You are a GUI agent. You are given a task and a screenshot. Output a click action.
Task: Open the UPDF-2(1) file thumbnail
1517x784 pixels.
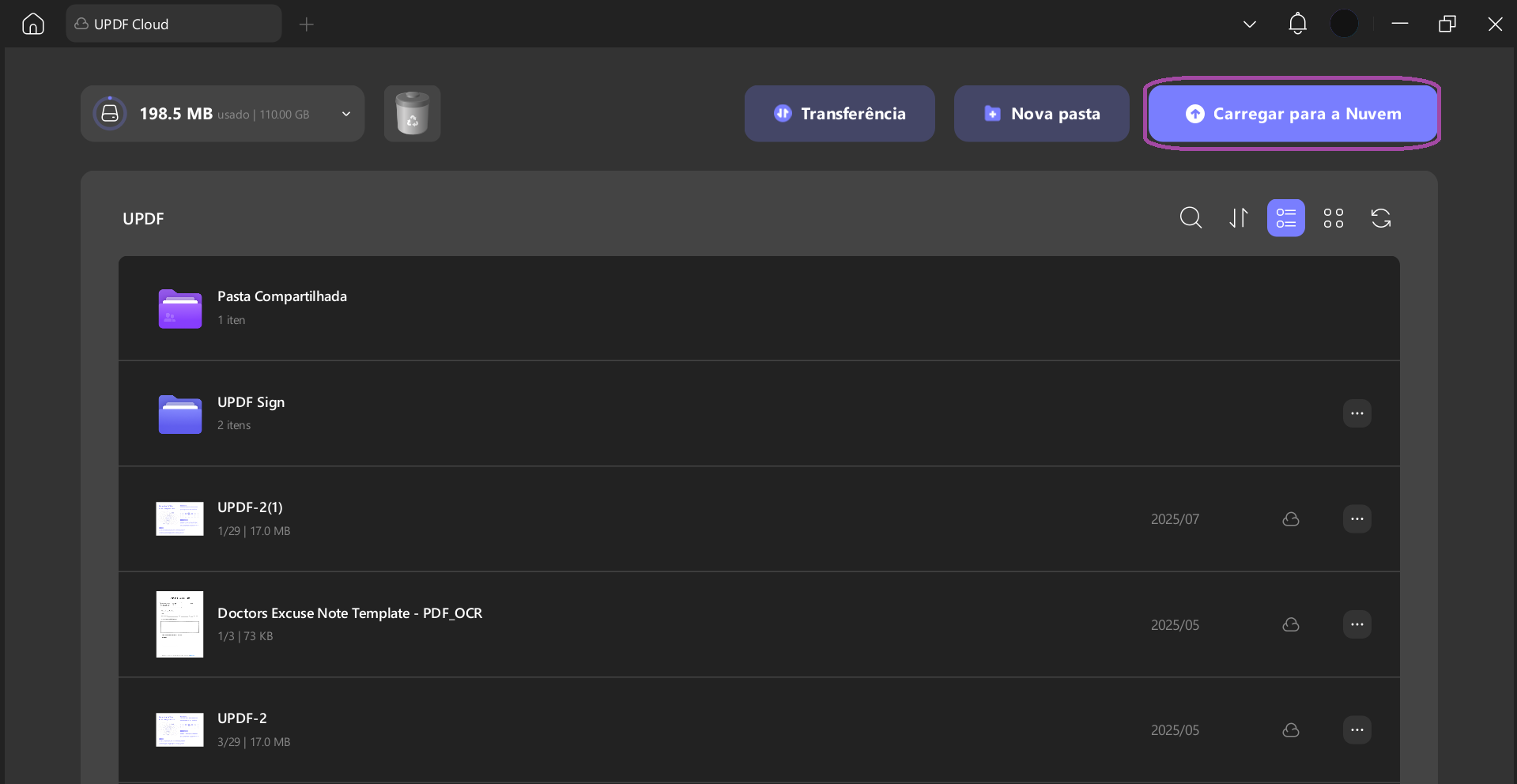pyautogui.click(x=179, y=519)
